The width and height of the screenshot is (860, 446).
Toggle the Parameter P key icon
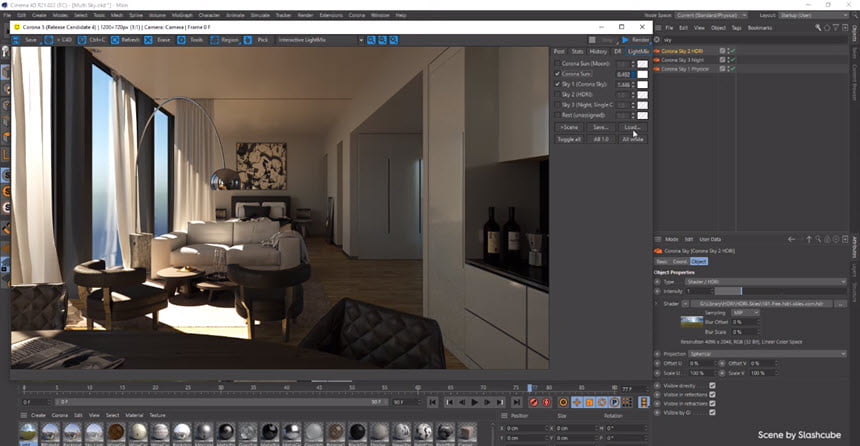(x=615, y=402)
